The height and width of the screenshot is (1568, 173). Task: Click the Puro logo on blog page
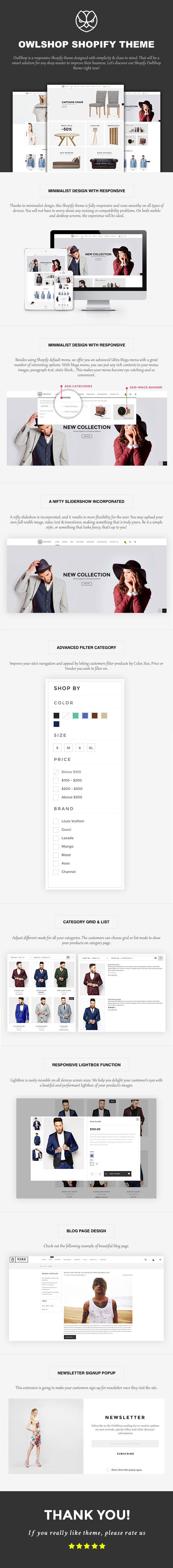pos(19,1259)
